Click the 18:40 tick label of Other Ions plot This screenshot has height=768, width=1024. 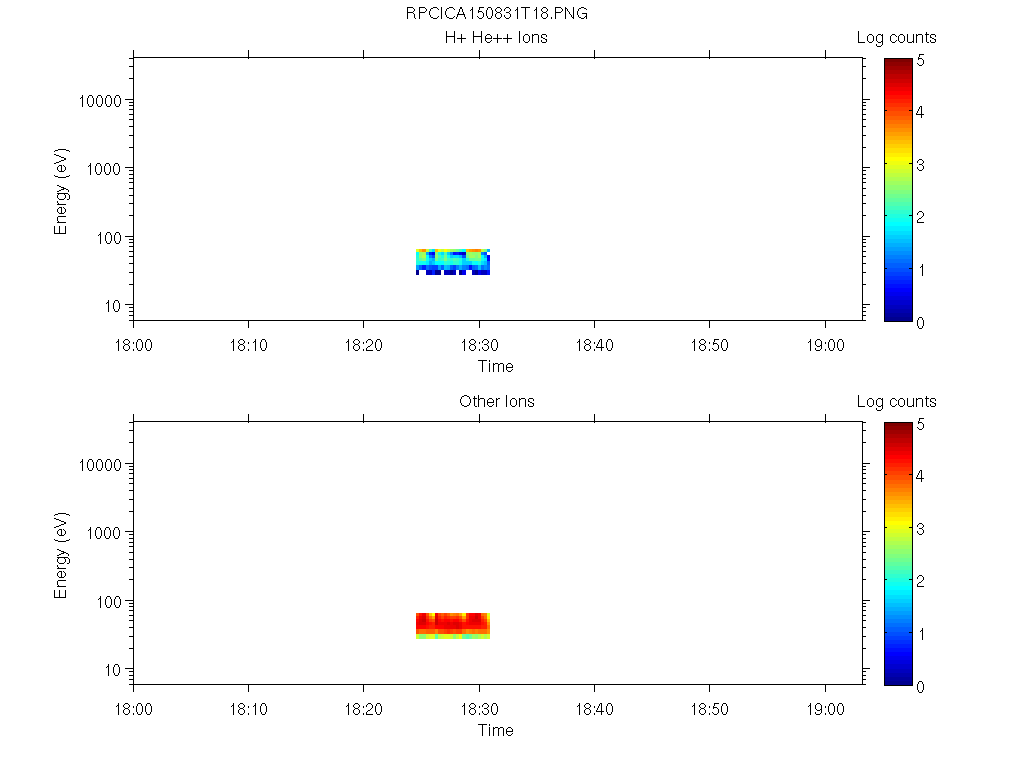pyautogui.click(x=594, y=709)
